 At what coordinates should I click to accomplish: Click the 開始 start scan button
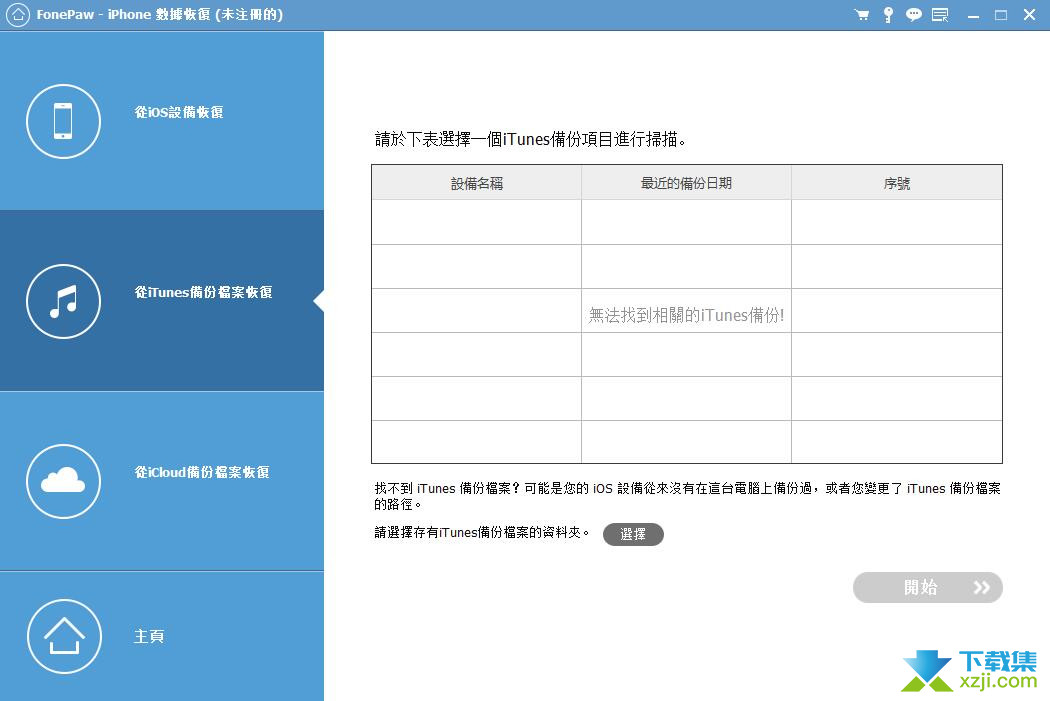pyautogui.click(x=927, y=587)
